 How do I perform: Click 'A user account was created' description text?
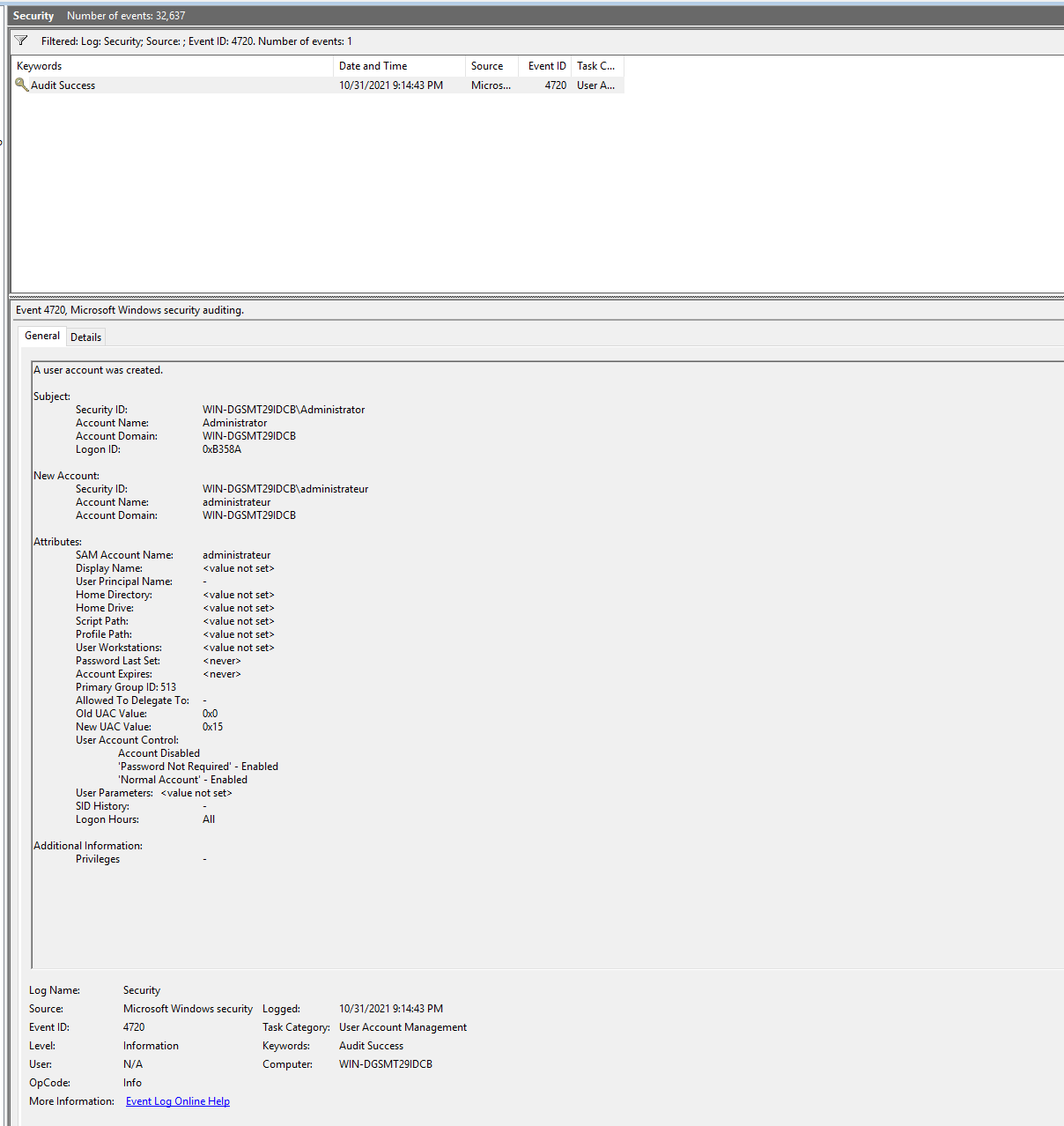99,370
